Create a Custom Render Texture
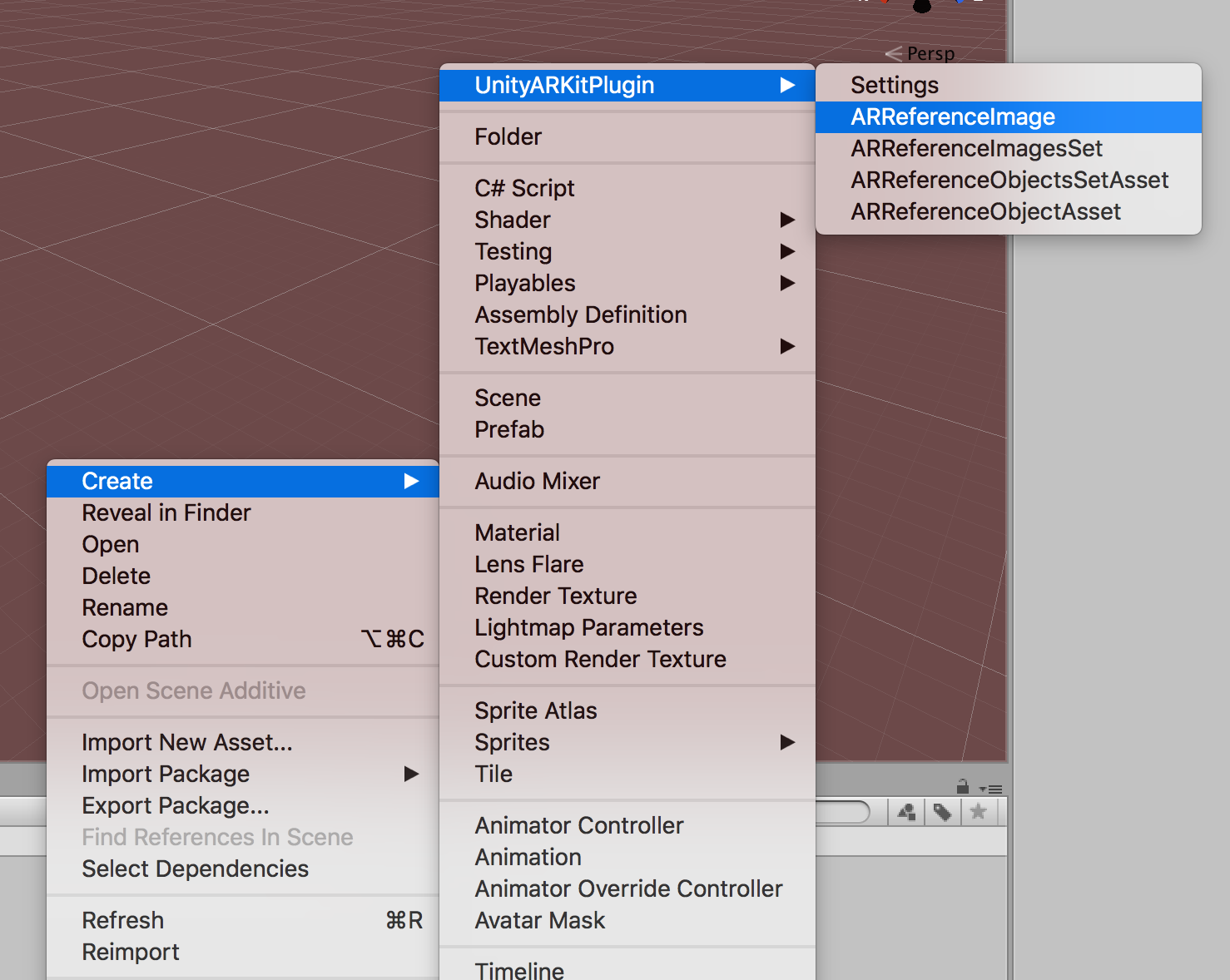Image resolution: width=1230 pixels, height=980 pixels. pos(627,659)
